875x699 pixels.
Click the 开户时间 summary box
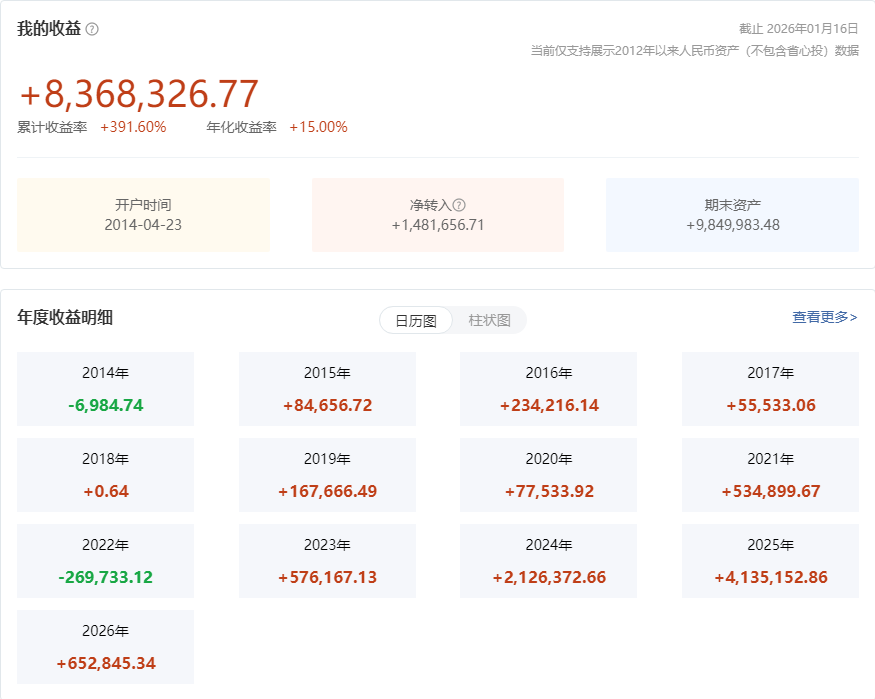(x=143, y=215)
